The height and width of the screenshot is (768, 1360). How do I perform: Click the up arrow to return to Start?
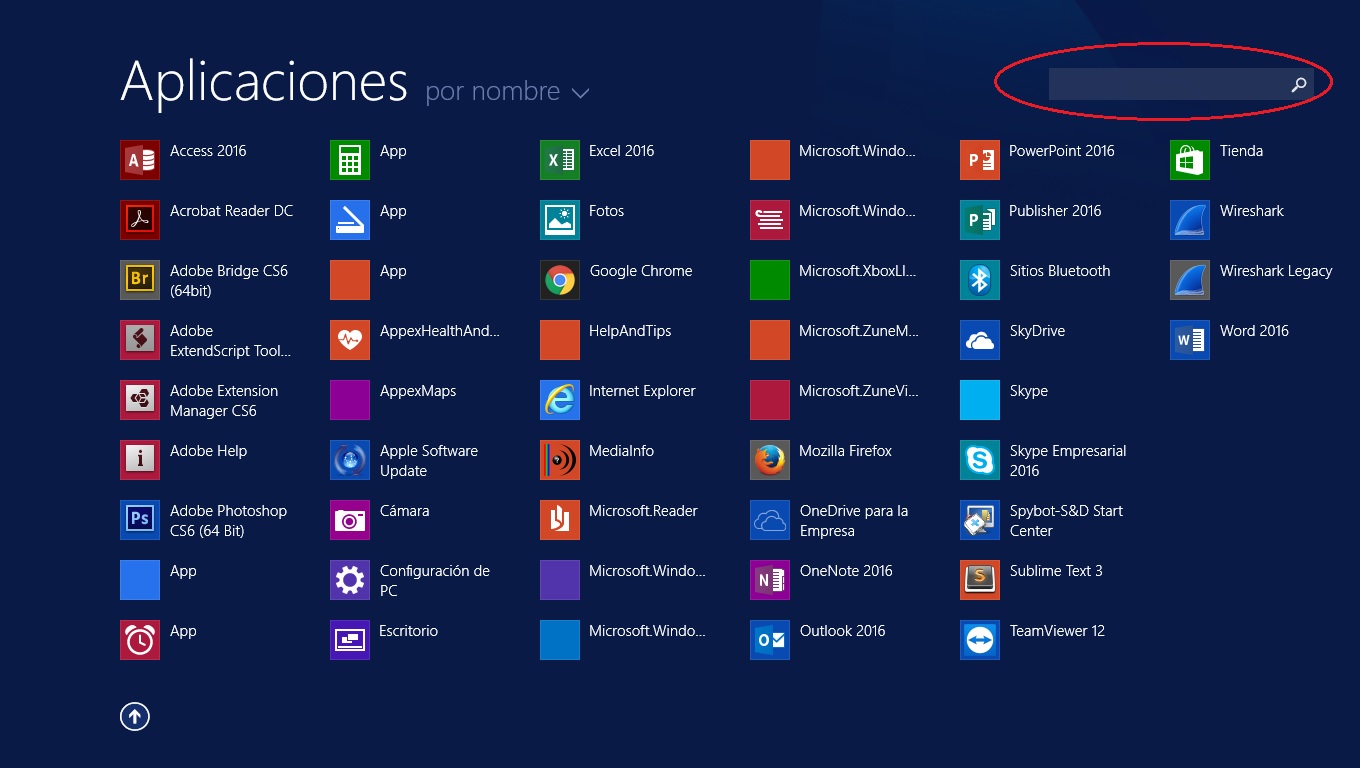tap(135, 716)
